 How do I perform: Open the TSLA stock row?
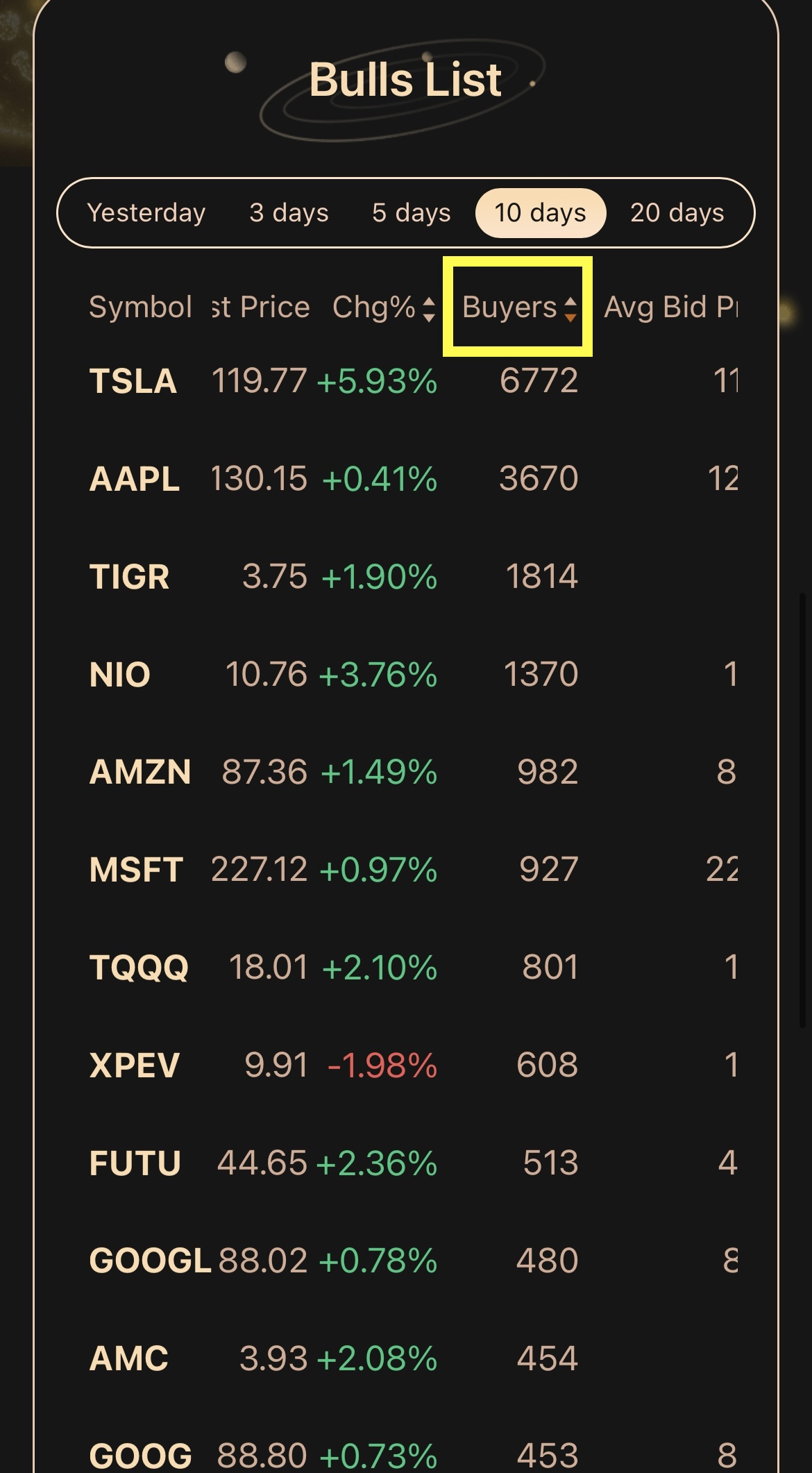133,381
